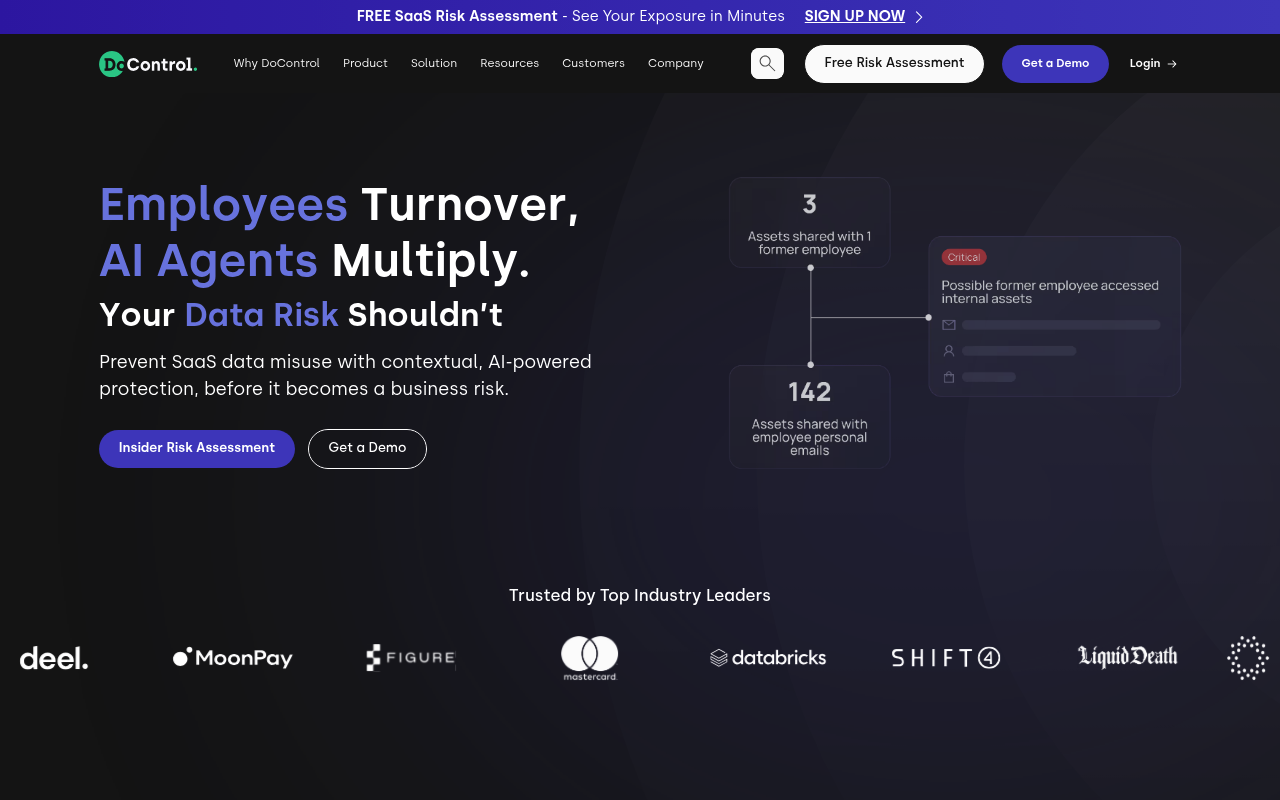Image resolution: width=1280 pixels, height=800 pixels.
Task: Open the Customers menu
Action: [x=593, y=63]
